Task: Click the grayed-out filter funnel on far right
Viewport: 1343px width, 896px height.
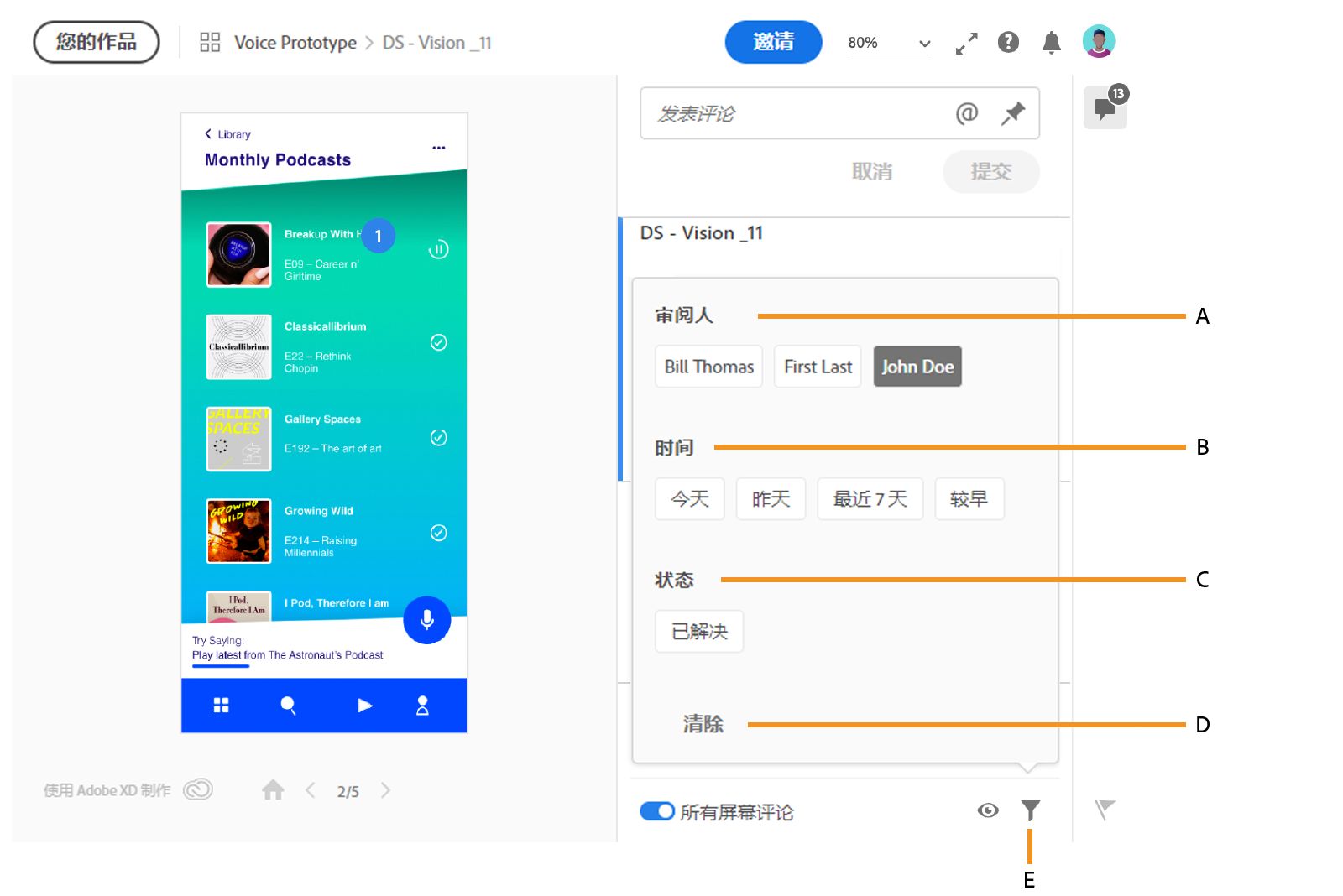Action: click(x=1104, y=810)
